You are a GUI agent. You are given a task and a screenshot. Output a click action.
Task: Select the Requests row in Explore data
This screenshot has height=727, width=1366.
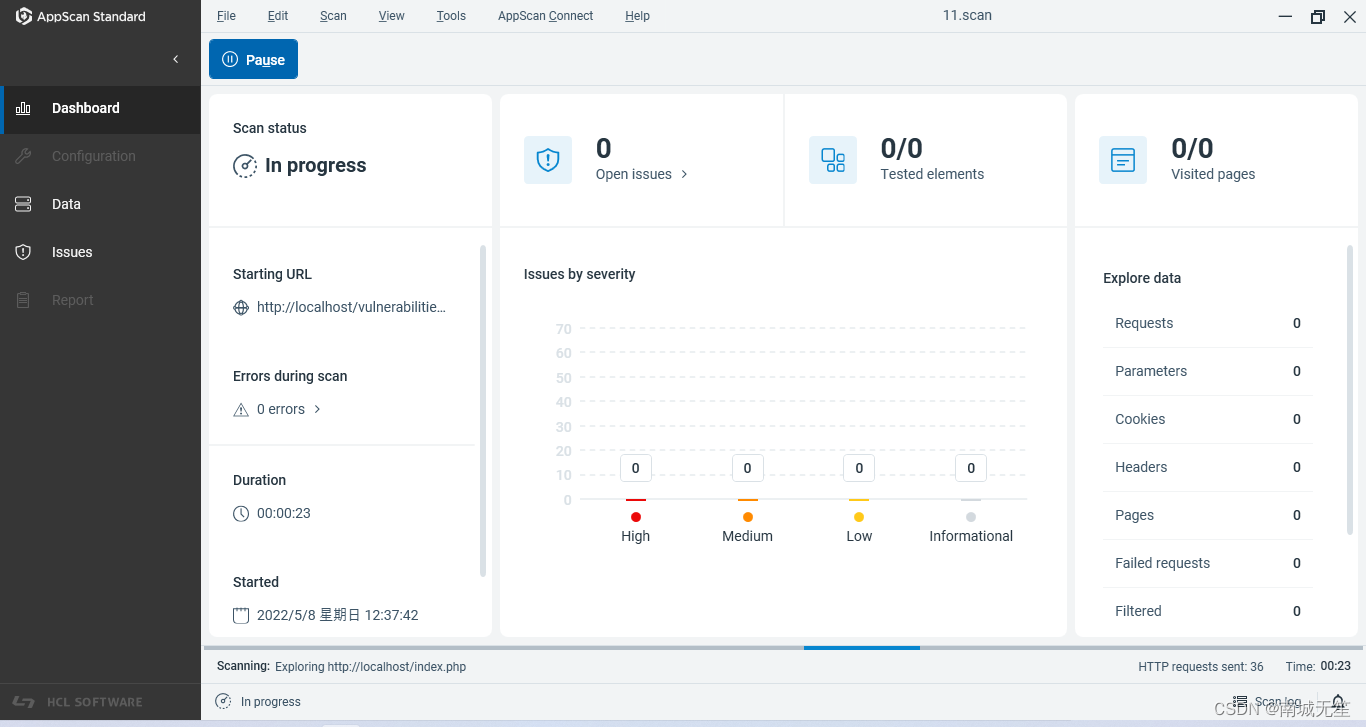1207,323
